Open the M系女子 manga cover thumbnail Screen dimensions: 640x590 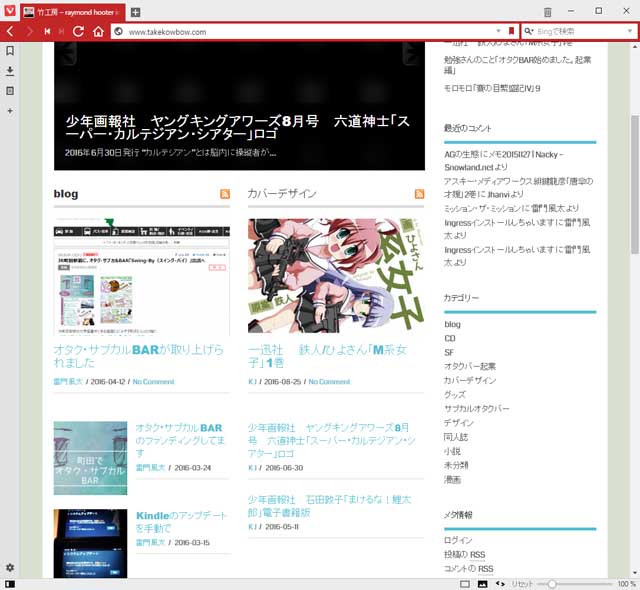coord(336,276)
